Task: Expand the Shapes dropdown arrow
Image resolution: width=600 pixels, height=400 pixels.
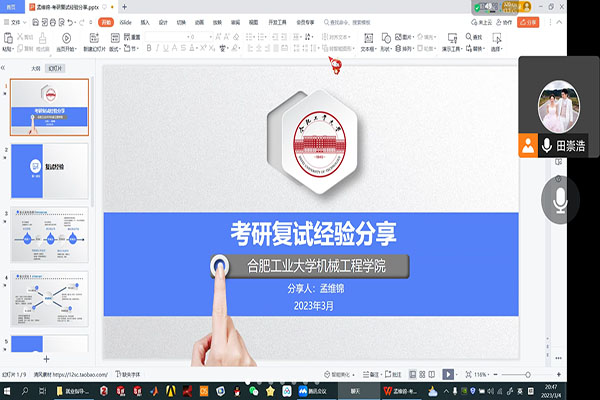Action: point(390,49)
